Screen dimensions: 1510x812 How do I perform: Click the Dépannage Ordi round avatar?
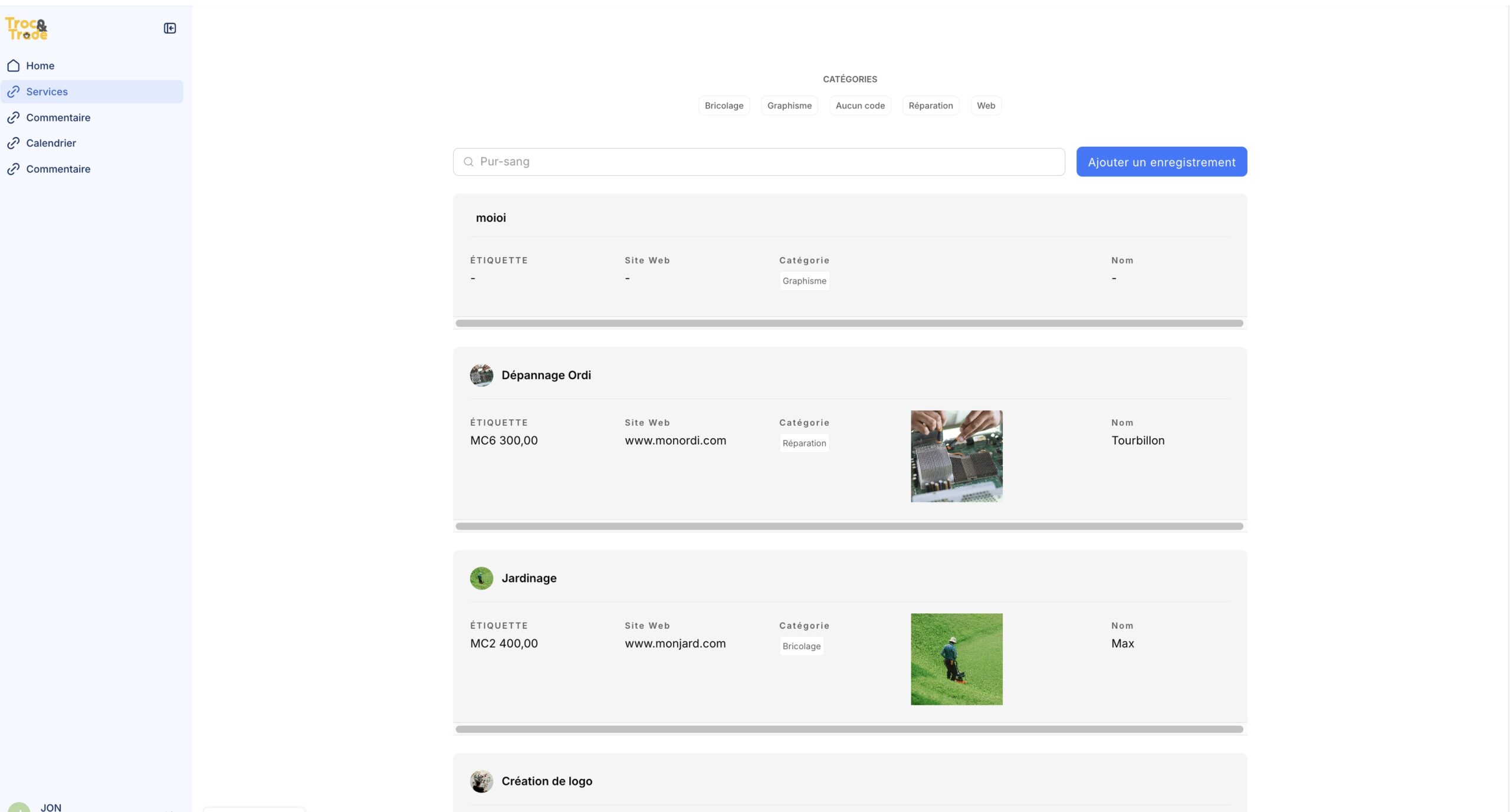coord(481,375)
